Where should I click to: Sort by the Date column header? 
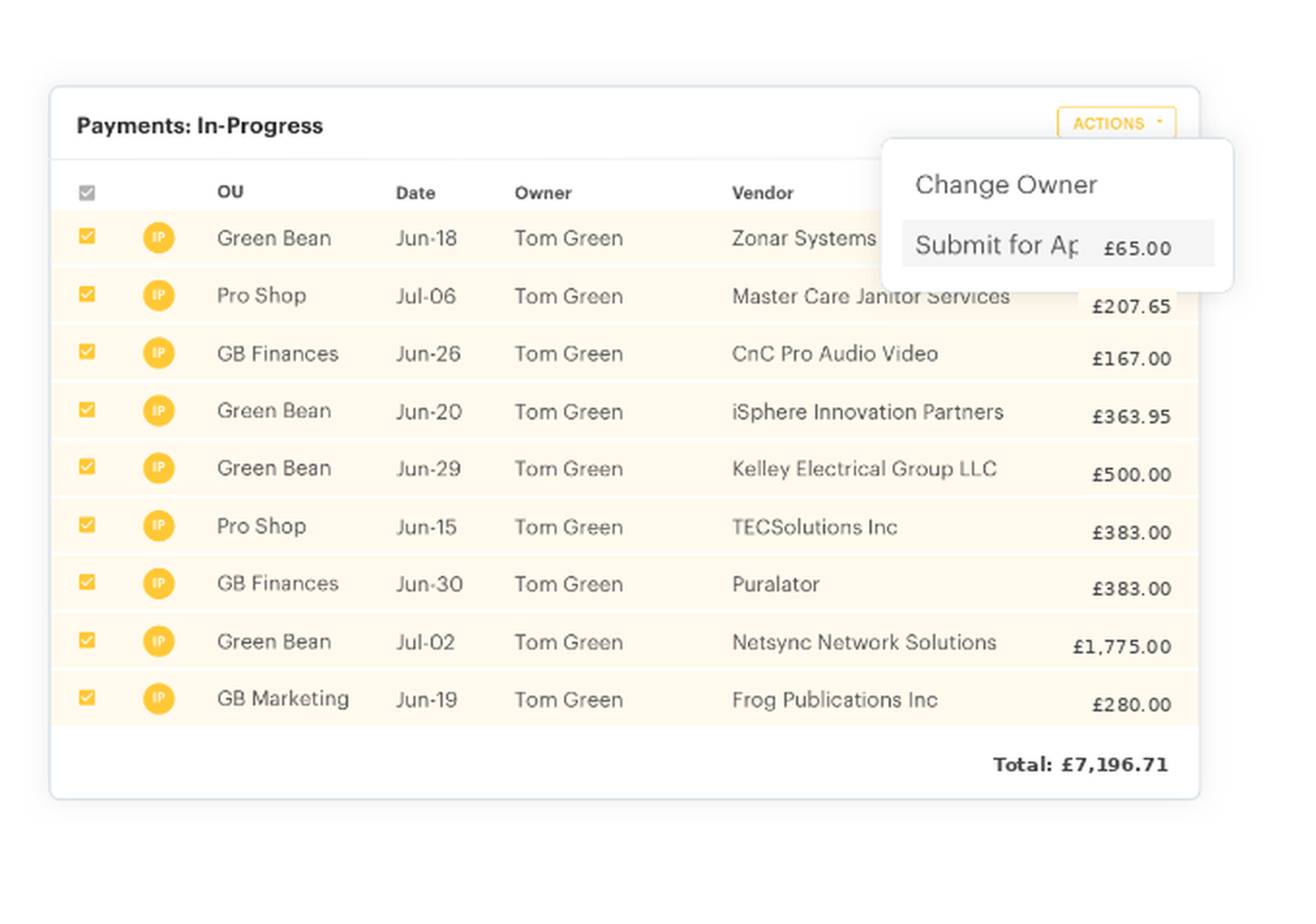click(x=415, y=192)
